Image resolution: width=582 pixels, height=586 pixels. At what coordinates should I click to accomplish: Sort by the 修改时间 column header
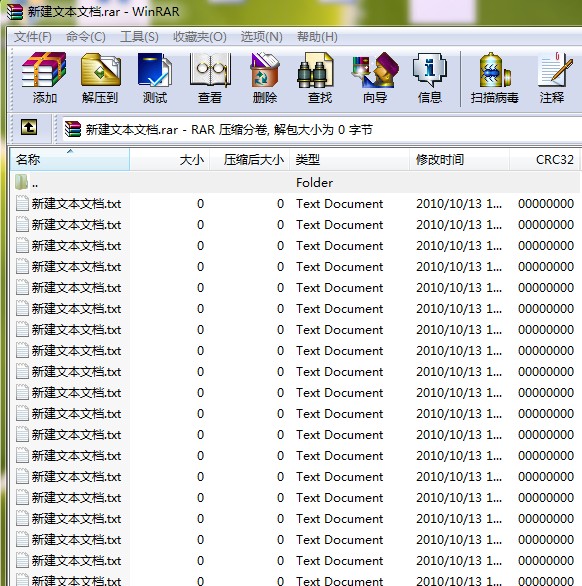(459, 160)
